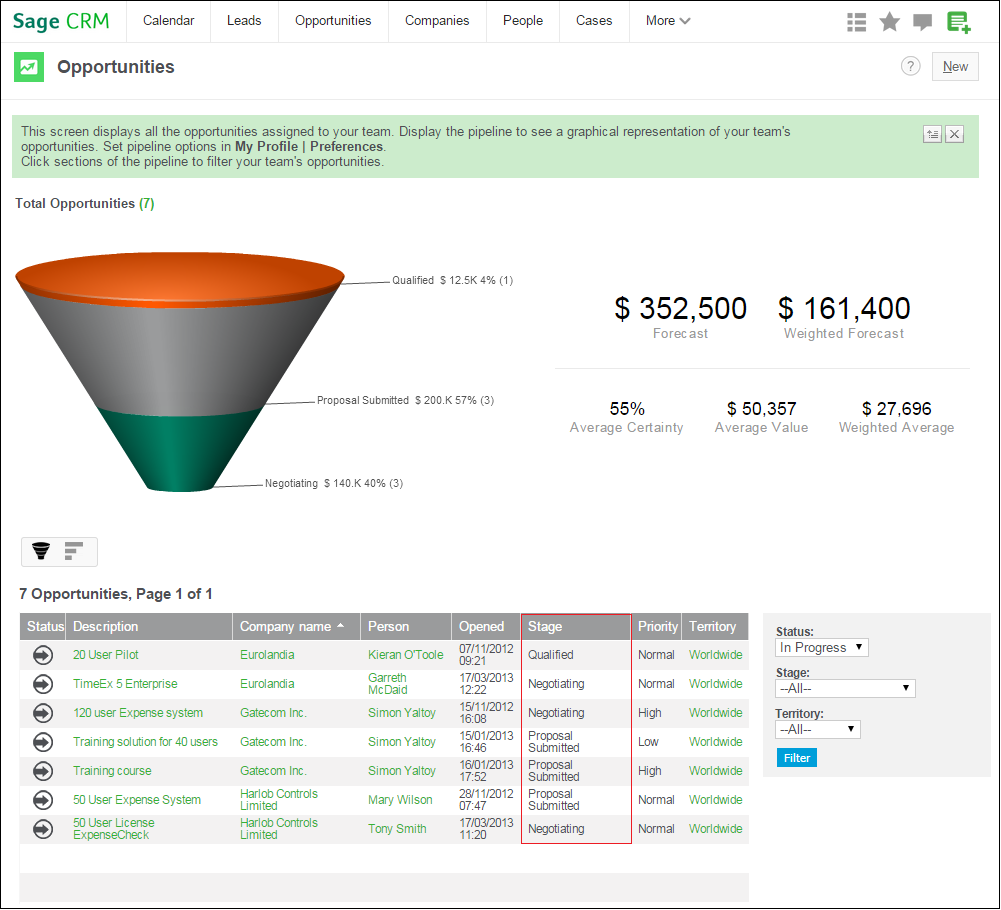Open the Stage filter dropdown
This screenshot has height=910, width=1001.
pos(845,688)
